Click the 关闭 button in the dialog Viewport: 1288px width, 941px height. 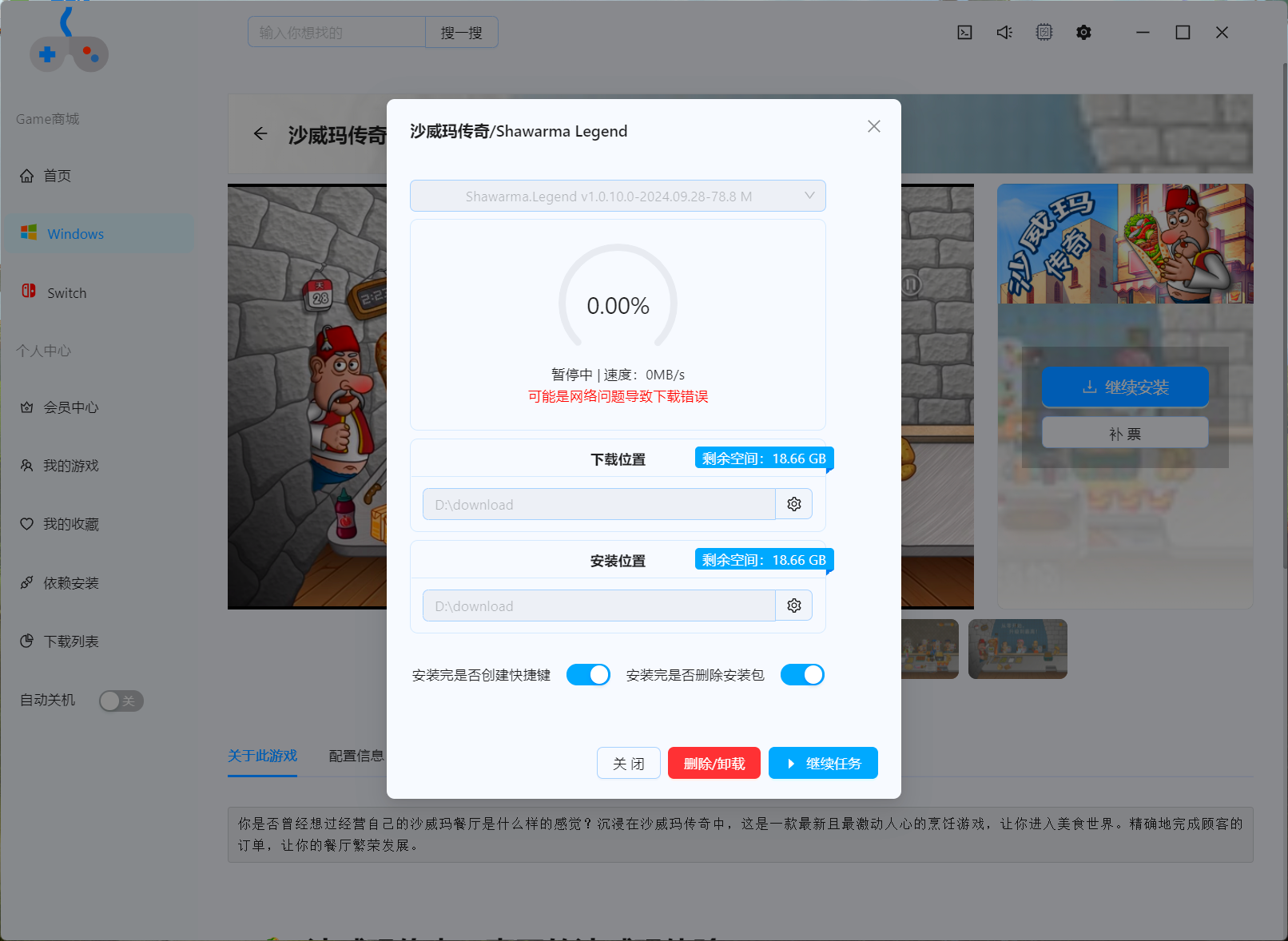pyautogui.click(x=629, y=763)
